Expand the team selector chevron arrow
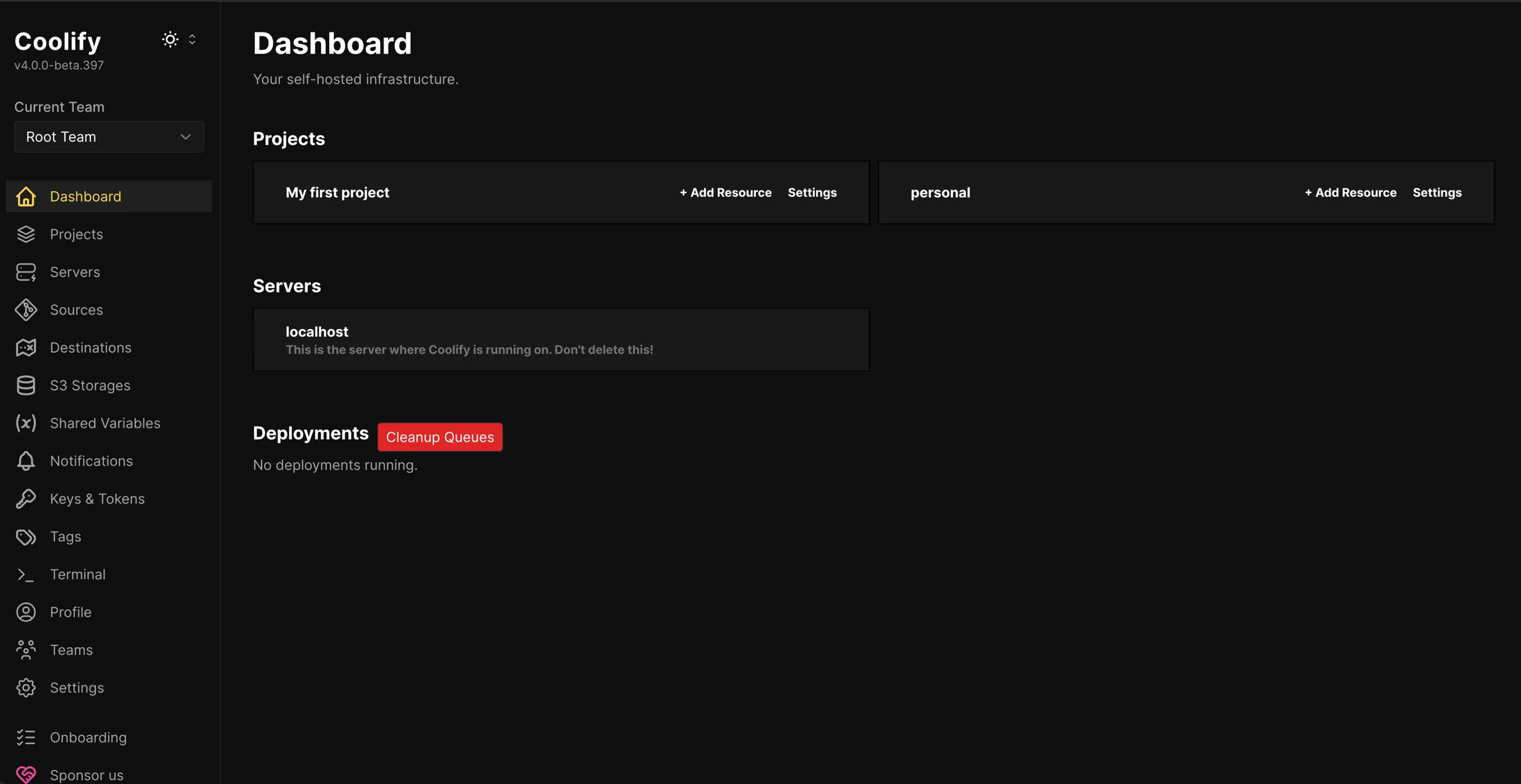 [186, 137]
